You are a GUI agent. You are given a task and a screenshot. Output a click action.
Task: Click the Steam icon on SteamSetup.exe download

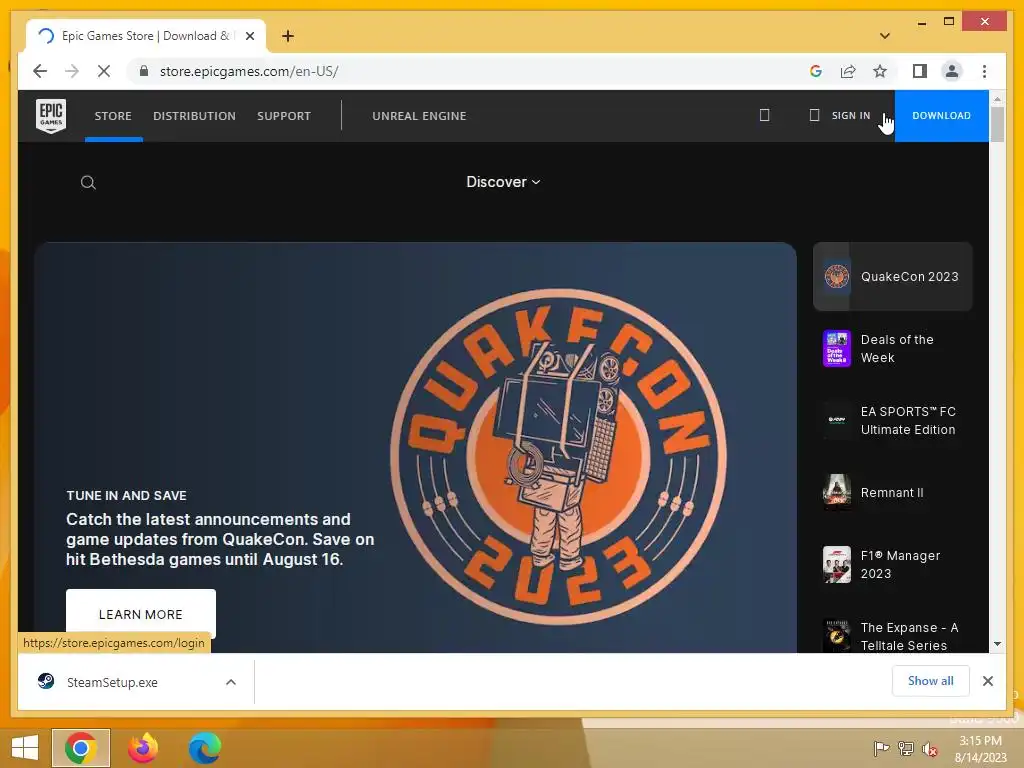pos(46,681)
